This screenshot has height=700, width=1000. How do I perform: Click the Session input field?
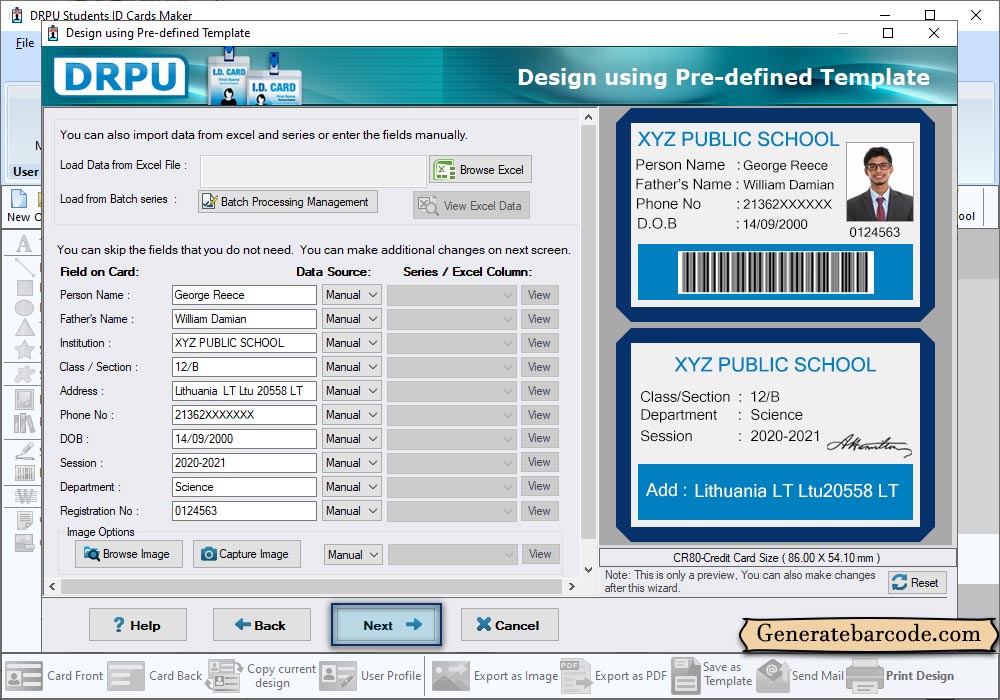coord(244,463)
